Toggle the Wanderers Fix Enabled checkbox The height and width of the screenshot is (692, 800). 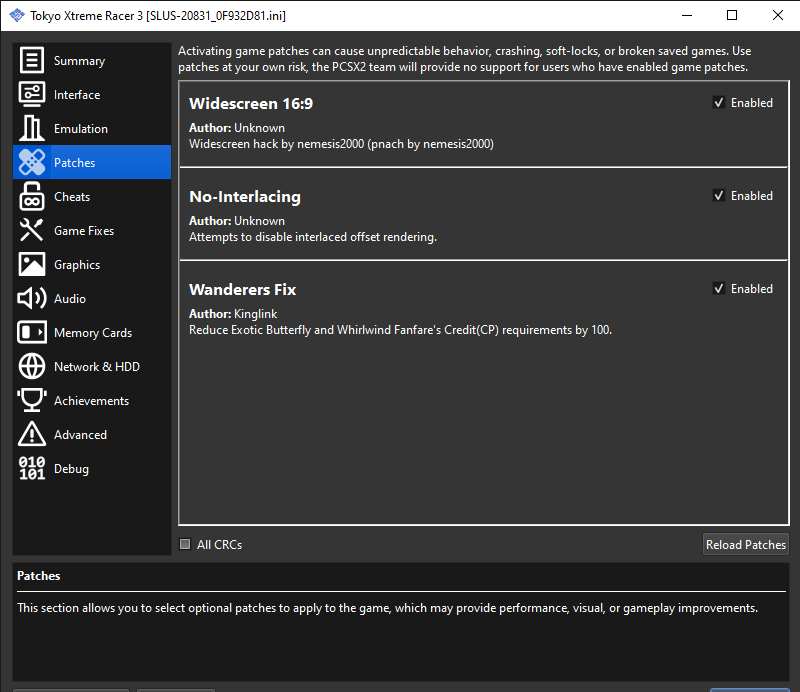[x=719, y=288]
